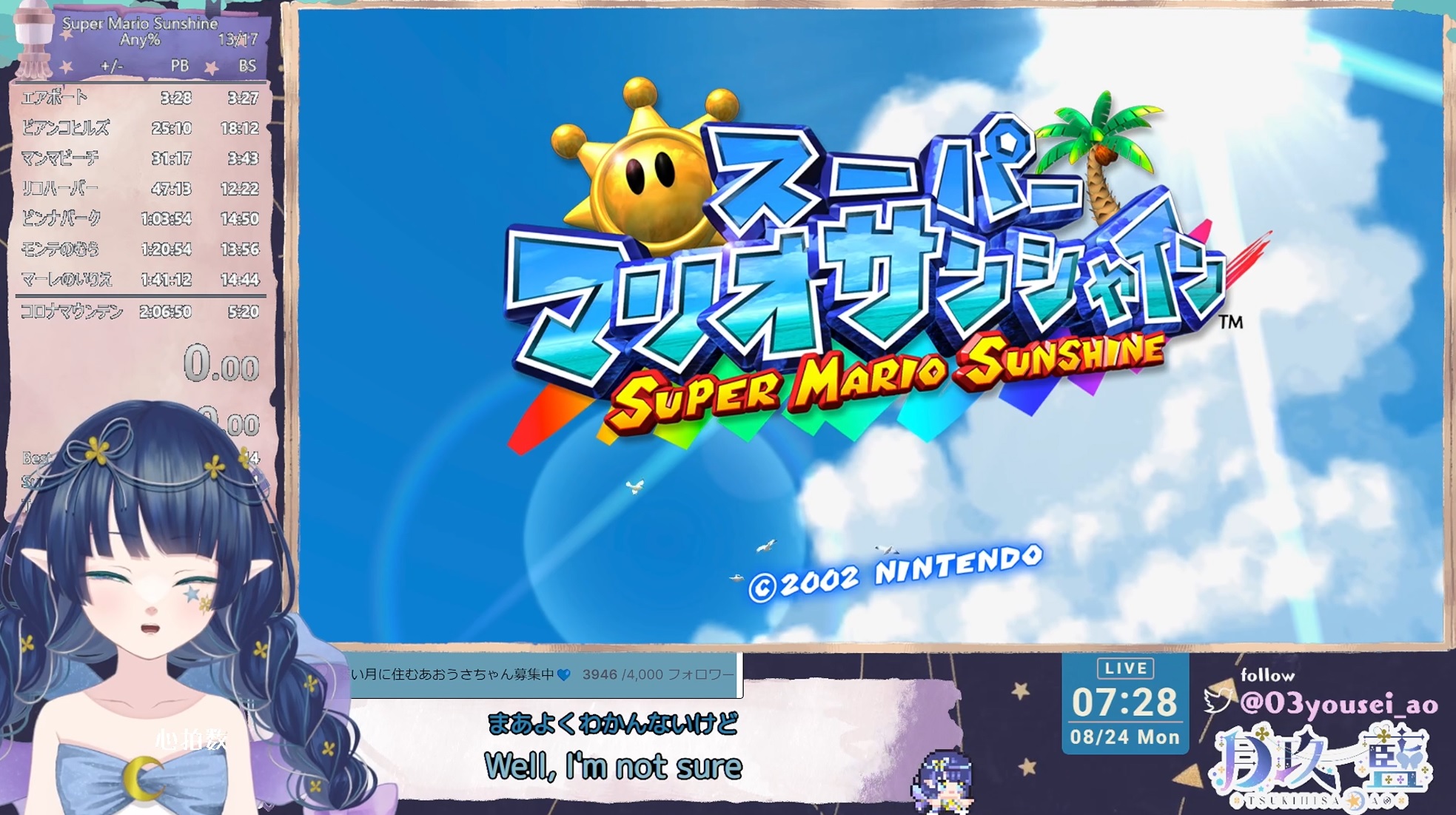
Task: Click the palm tree on the game logo
Action: pos(1101,158)
